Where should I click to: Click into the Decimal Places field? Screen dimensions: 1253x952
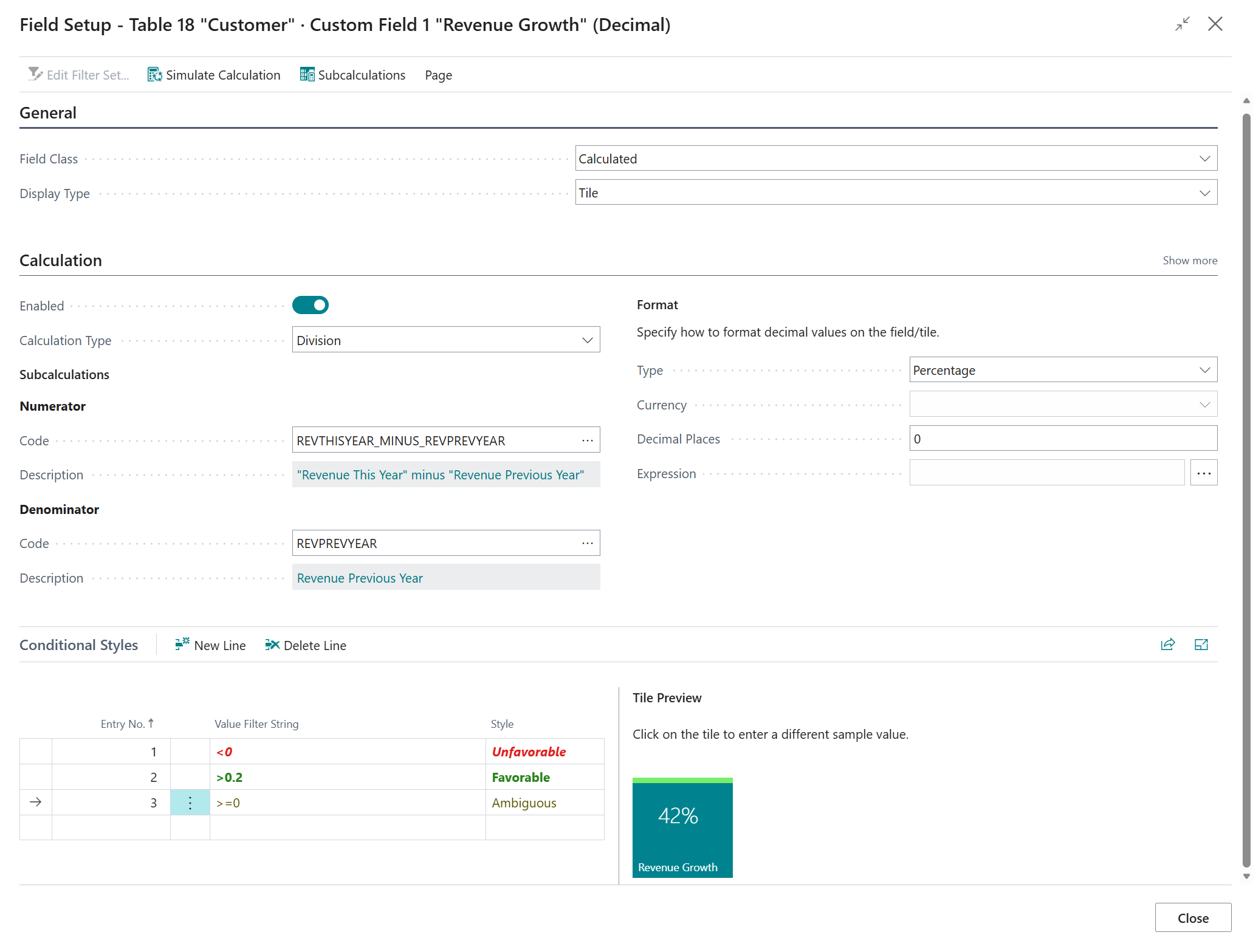pyautogui.click(x=1063, y=439)
